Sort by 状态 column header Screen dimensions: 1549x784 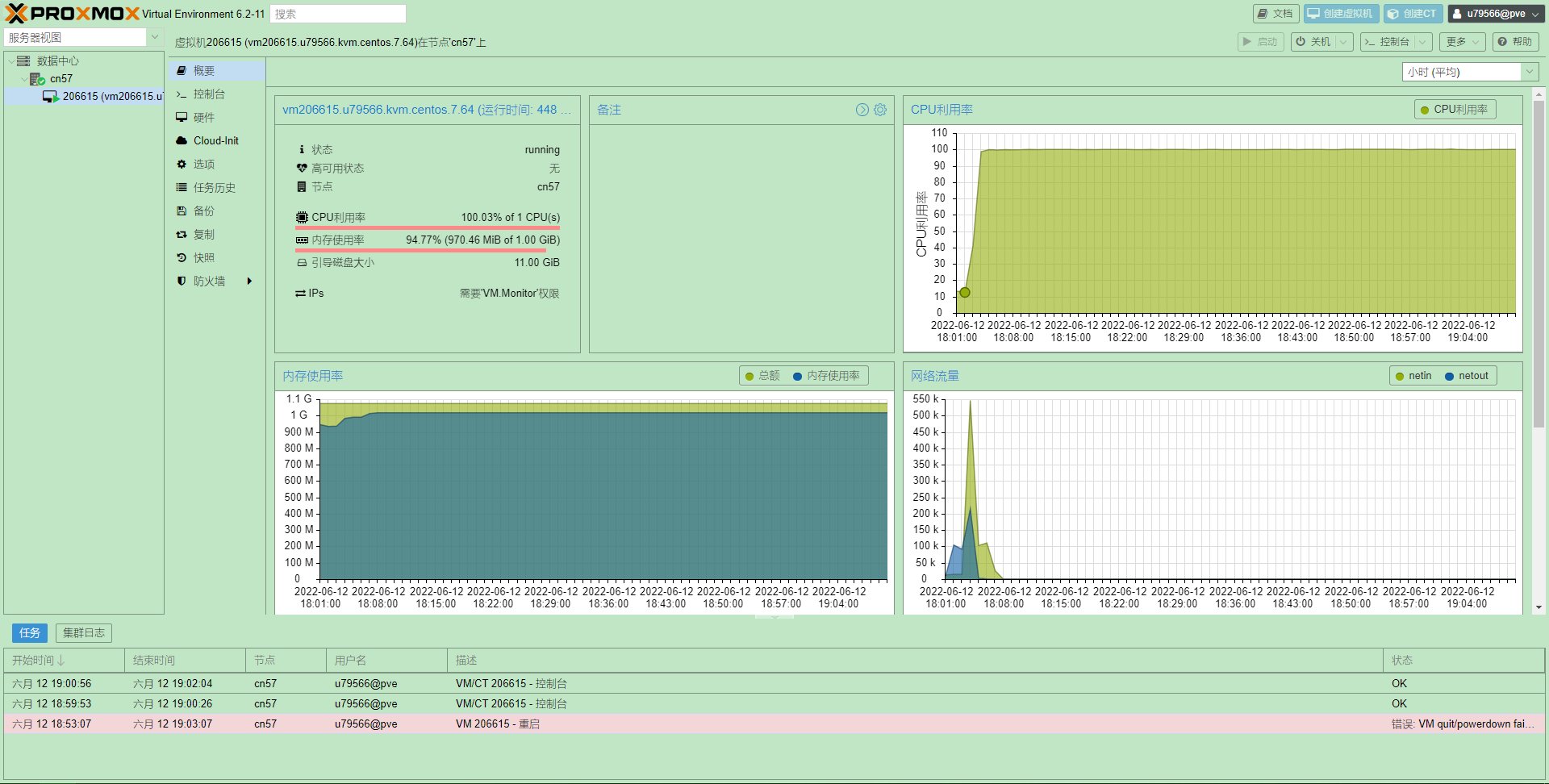tap(1463, 661)
